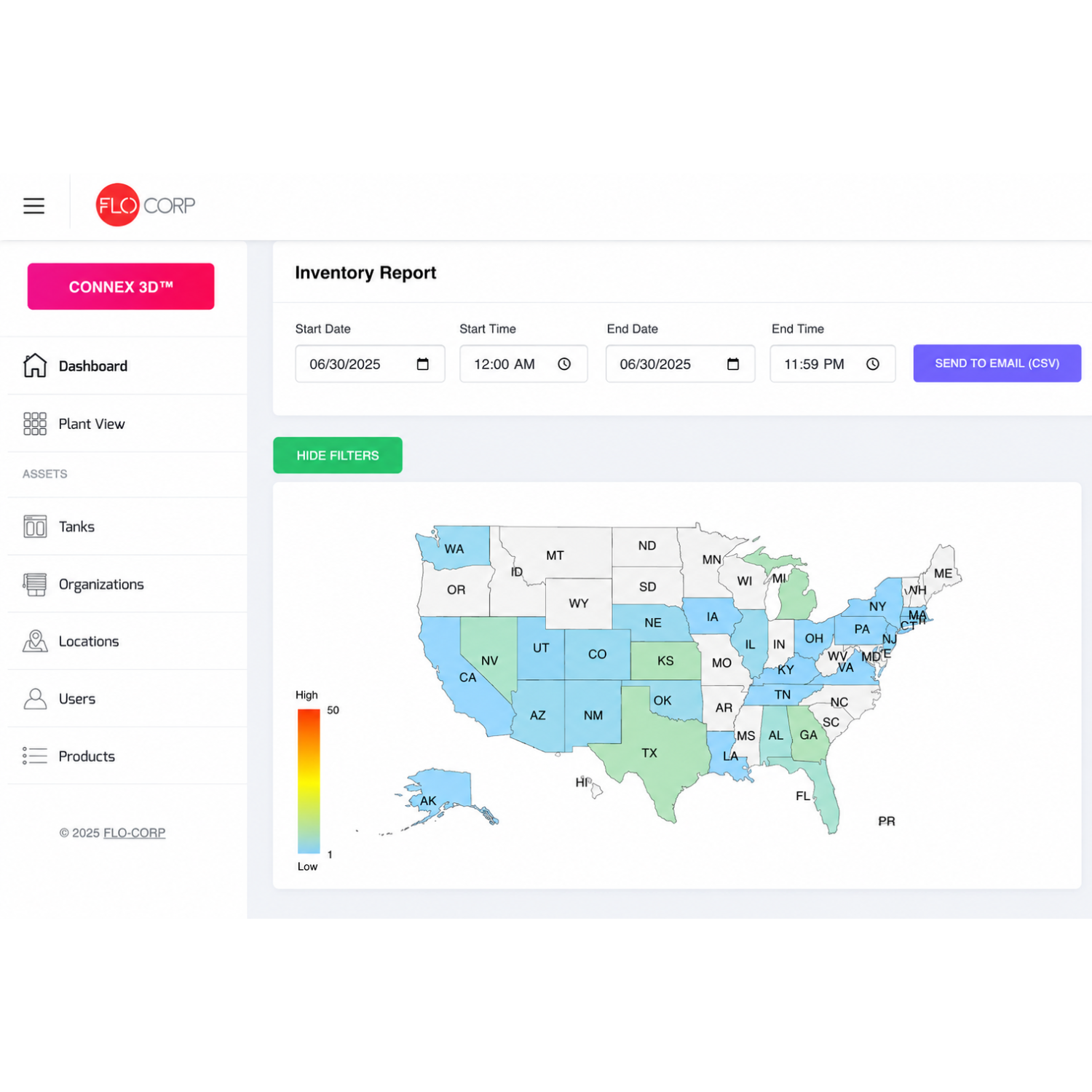The image size is (1092, 1092).
Task: Click the Organizations icon
Action: (35, 584)
